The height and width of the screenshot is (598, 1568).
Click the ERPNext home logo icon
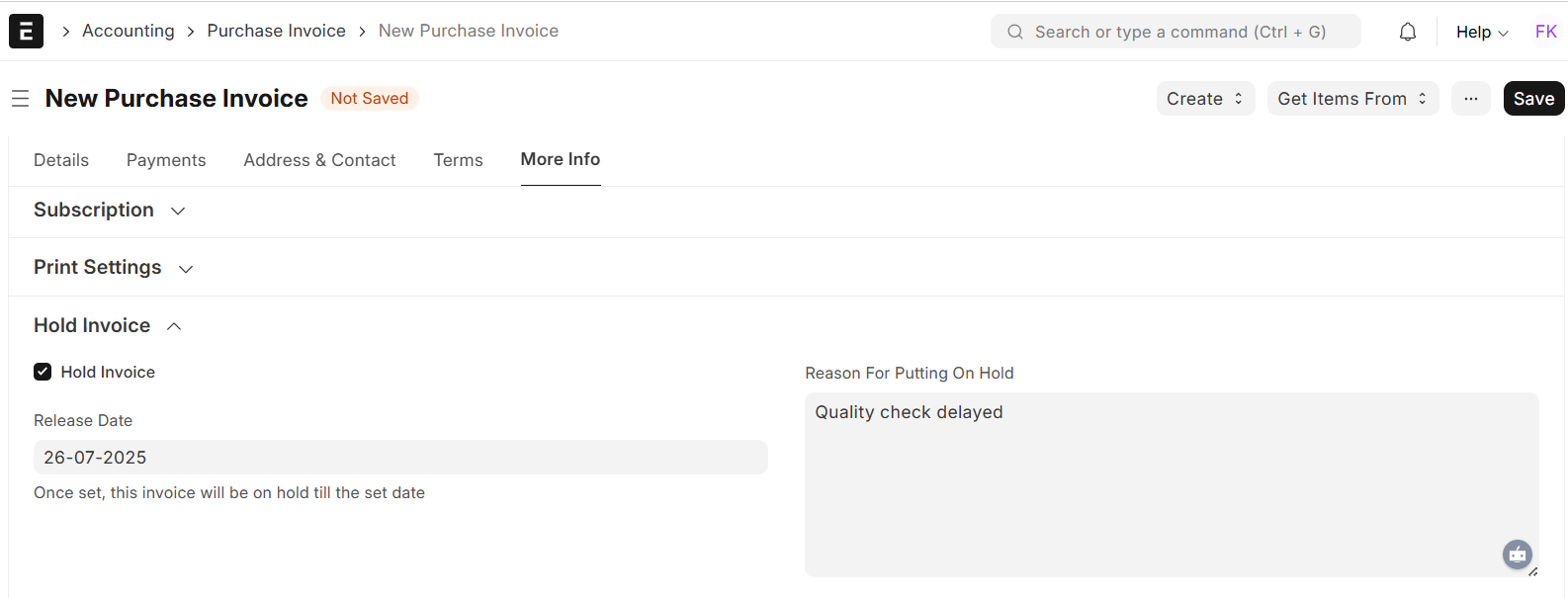point(26,32)
